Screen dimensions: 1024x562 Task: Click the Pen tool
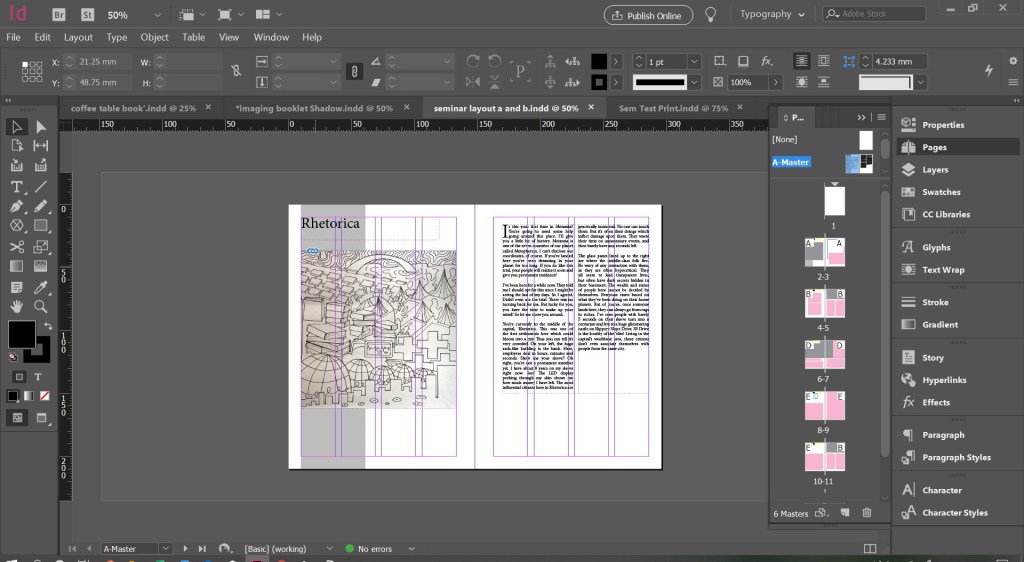pos(17,206)
